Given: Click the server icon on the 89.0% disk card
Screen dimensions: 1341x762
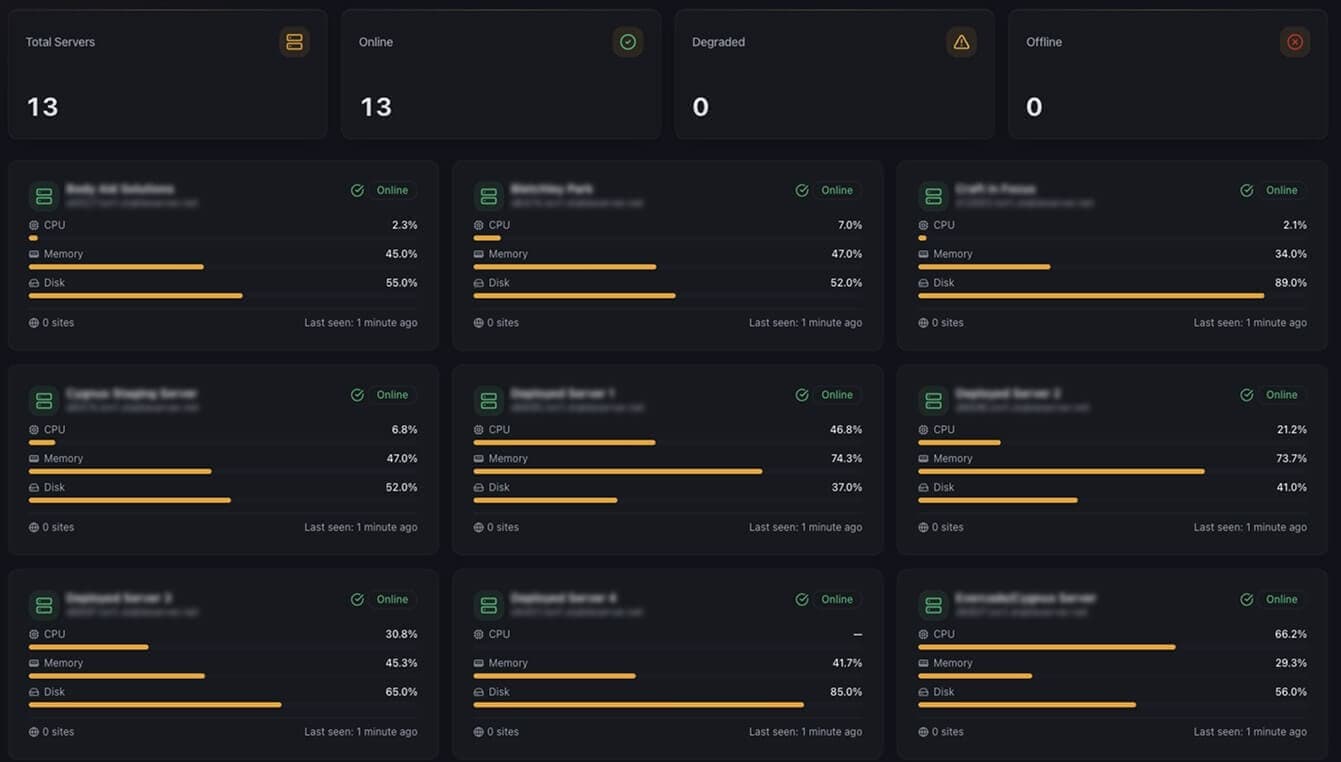Looking at the screenshot, I should [933, 196].
